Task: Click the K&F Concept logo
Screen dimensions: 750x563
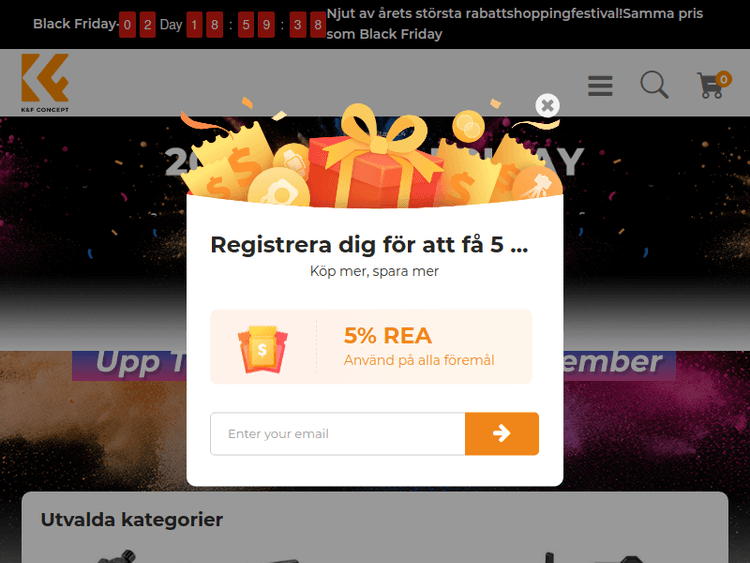Action: click(45, 83)
